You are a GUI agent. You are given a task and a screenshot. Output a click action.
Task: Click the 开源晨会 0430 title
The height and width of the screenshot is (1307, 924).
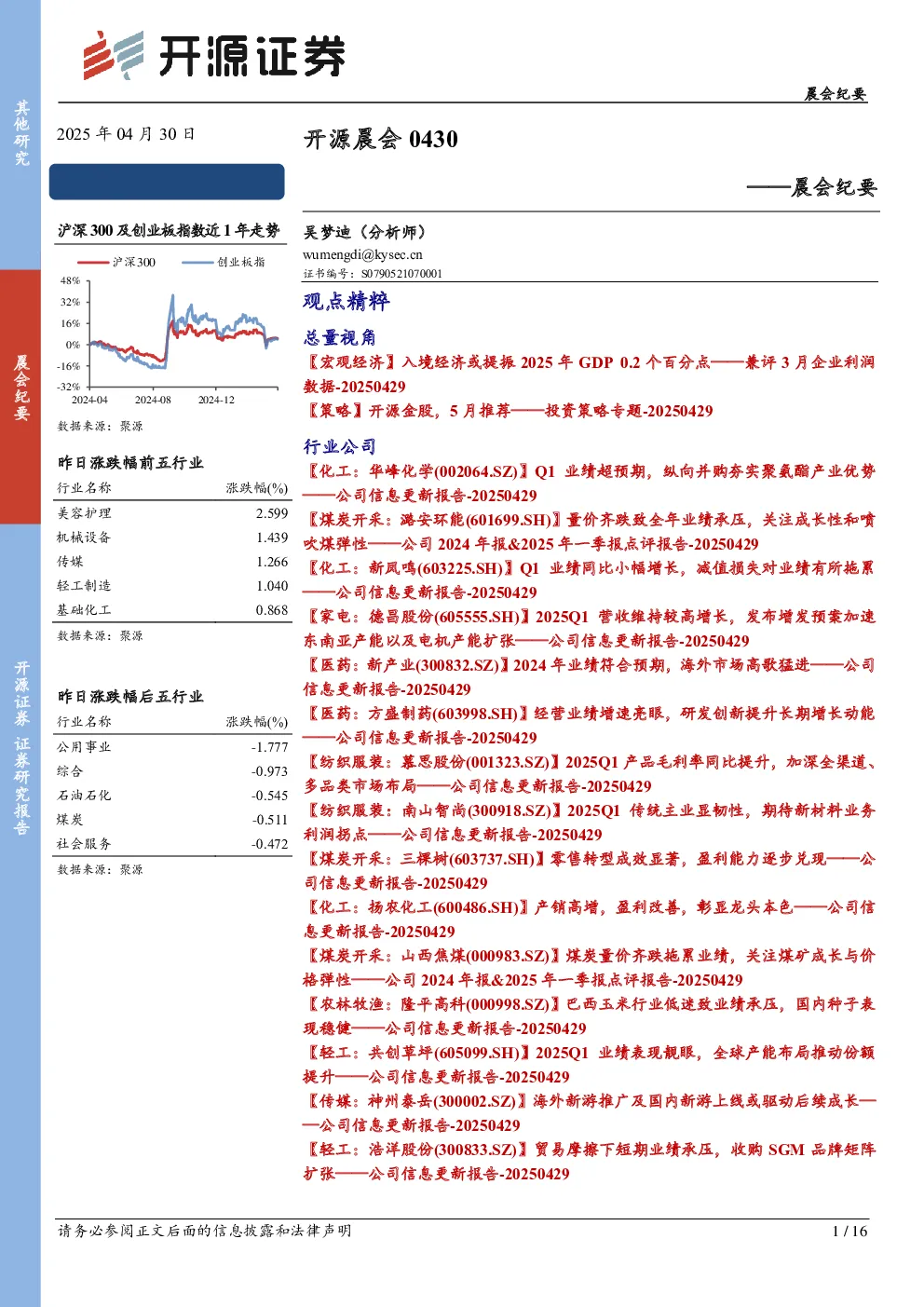381,140
